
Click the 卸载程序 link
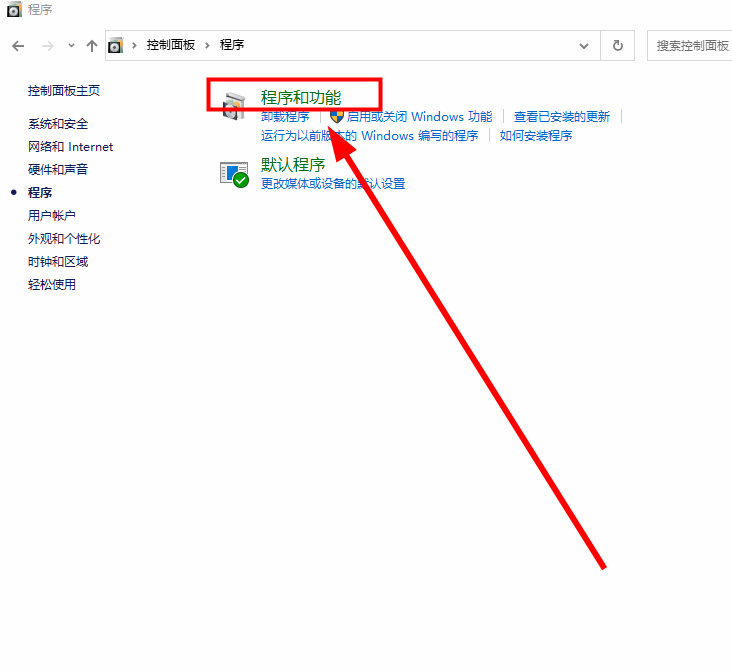(x=285, y=117)
